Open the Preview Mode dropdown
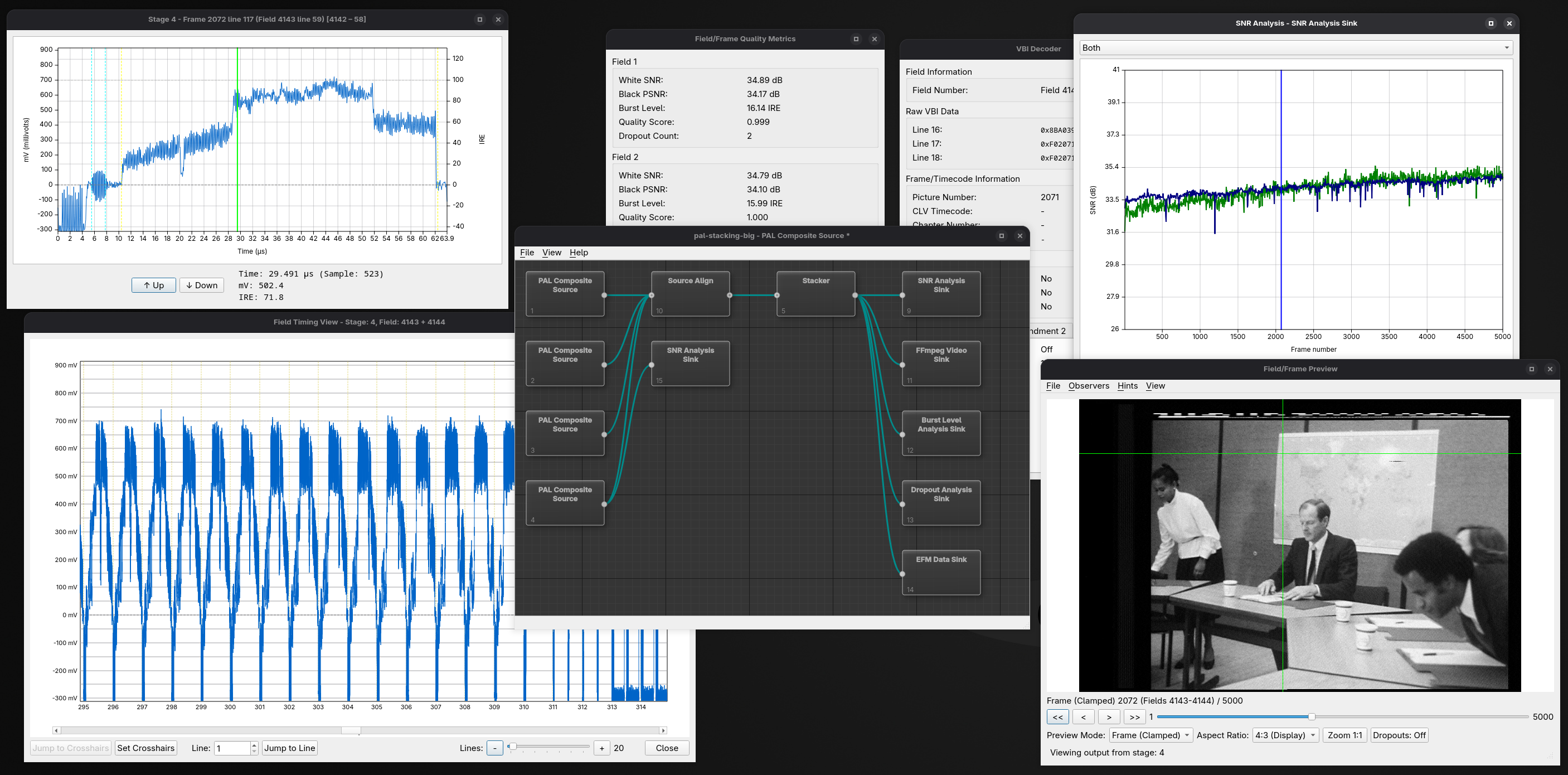The image size is (1568, 775). tap(1150, 735)
